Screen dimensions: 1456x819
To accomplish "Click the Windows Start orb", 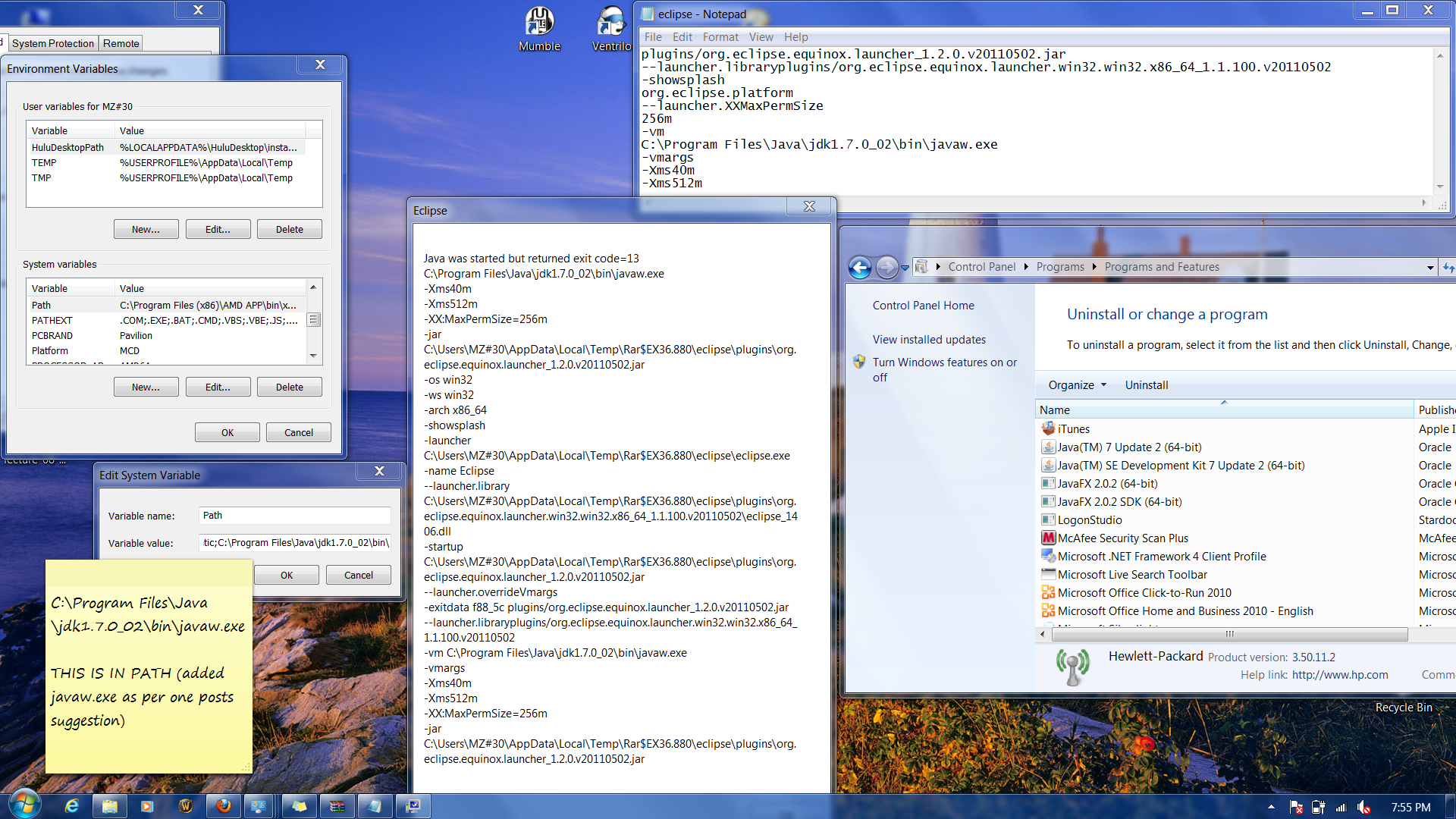I will tap(24, 805).
